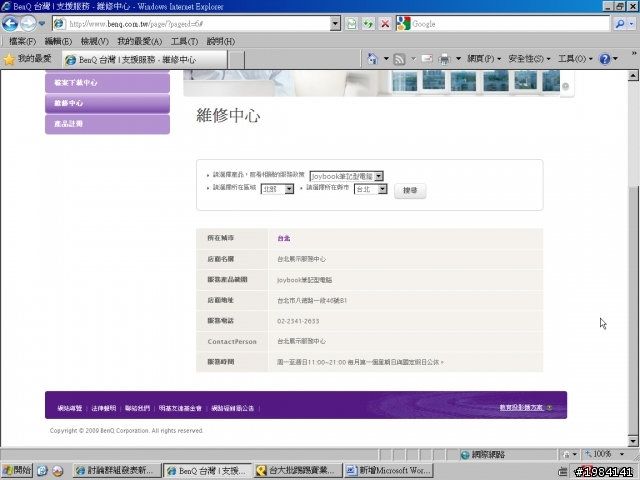Select the BenQ 台灣 支援服務 tab
Viewport: 640px width, 480px height.
point(144,60)
